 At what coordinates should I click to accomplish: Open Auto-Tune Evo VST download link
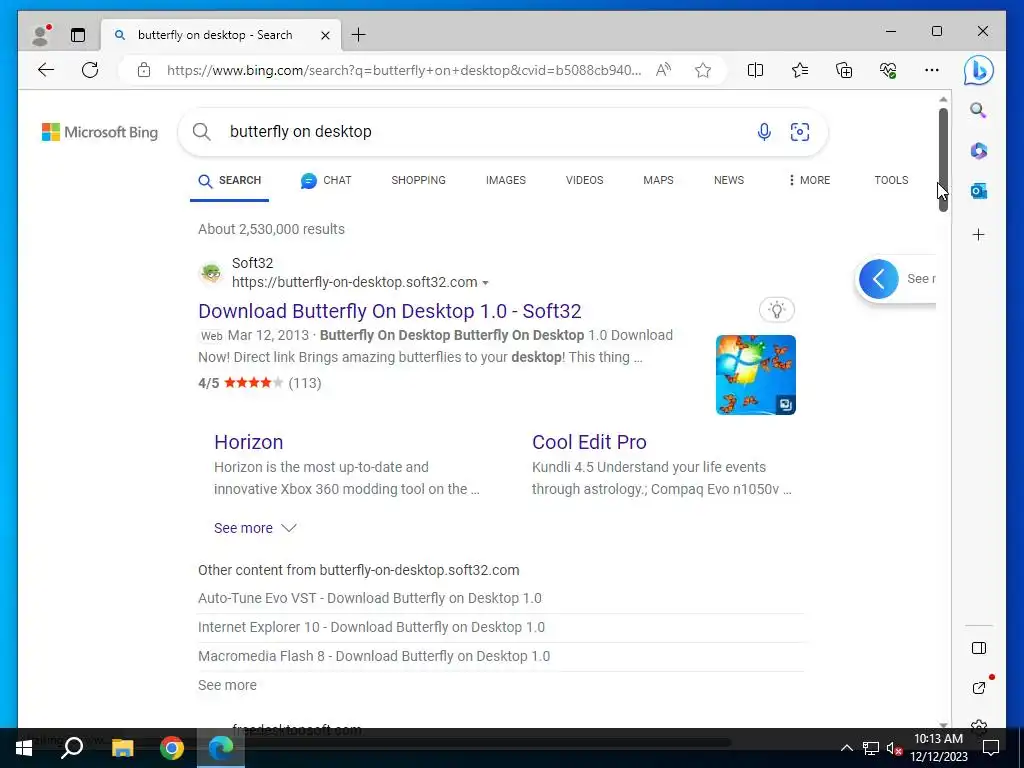[x=370, y=598]
